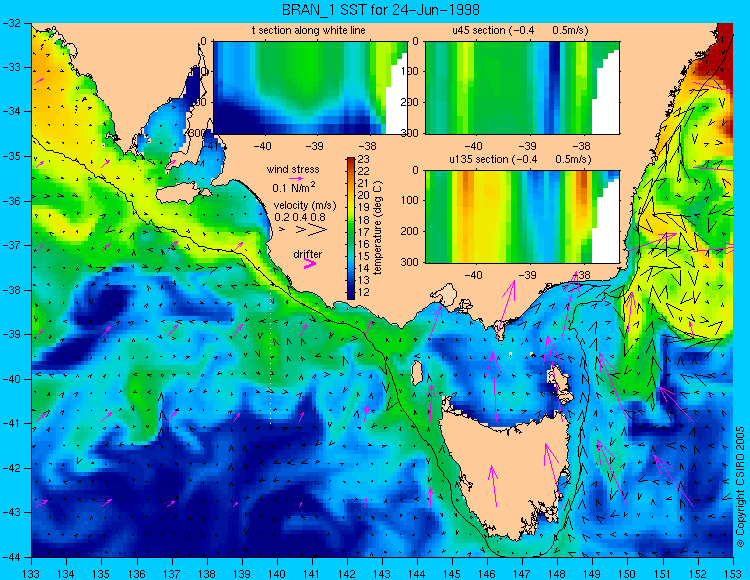
Task: Click the longitude tick label '143'
Action: [382, 574]
